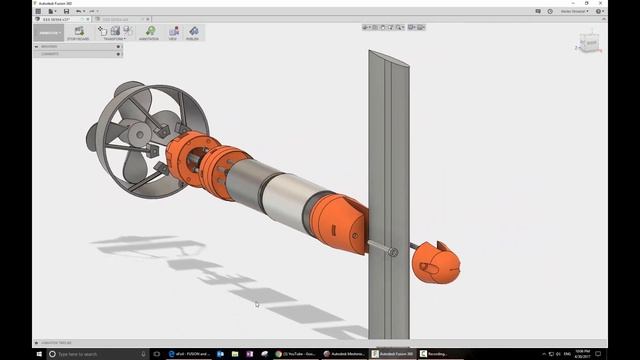Open the user account name dropdown
Viewport: 640px width, 360px height.
coord(575,11)
